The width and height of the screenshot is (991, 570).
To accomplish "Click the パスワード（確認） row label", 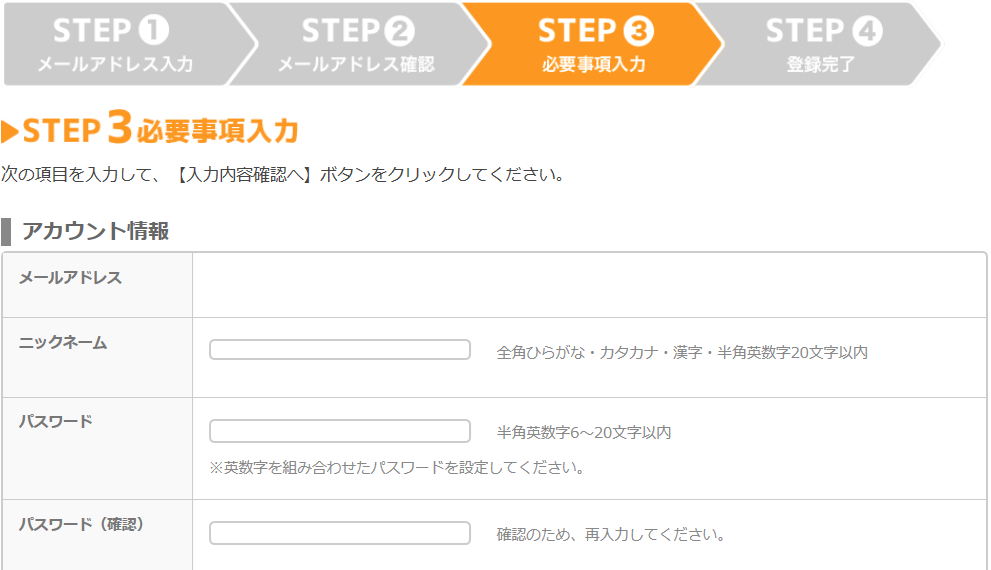I will [x=82, y=524].
